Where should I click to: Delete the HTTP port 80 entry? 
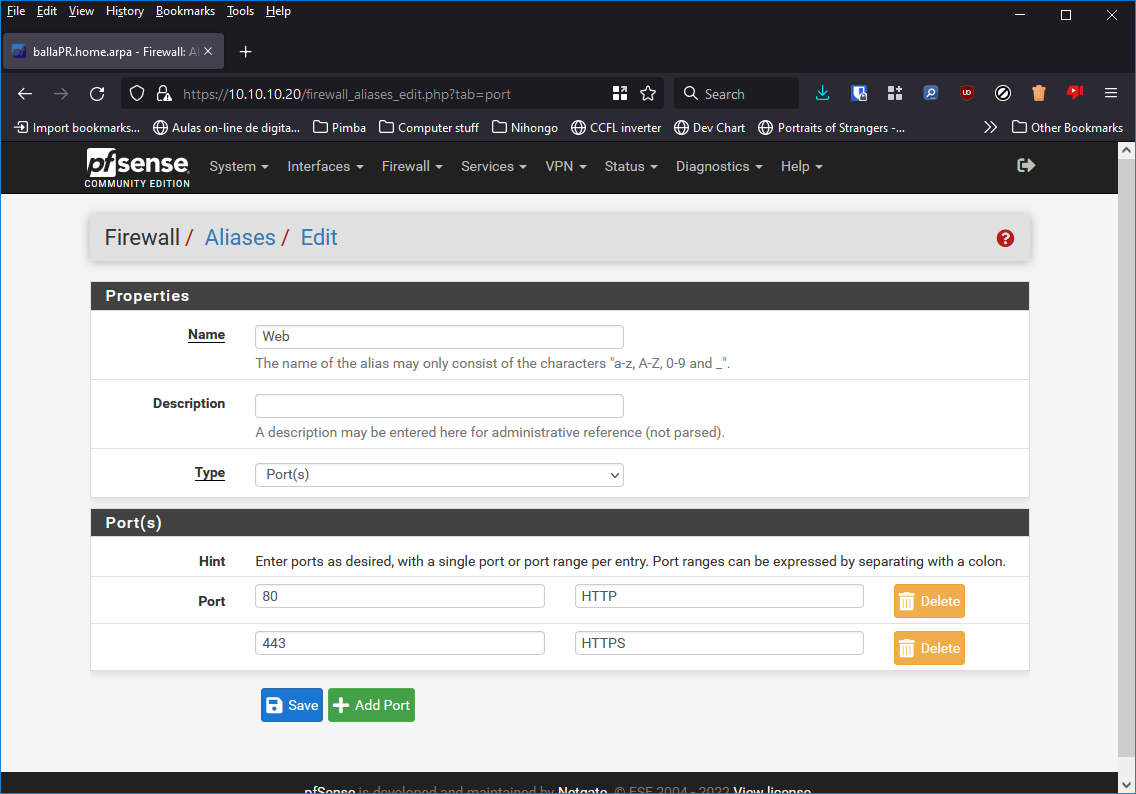928,601
